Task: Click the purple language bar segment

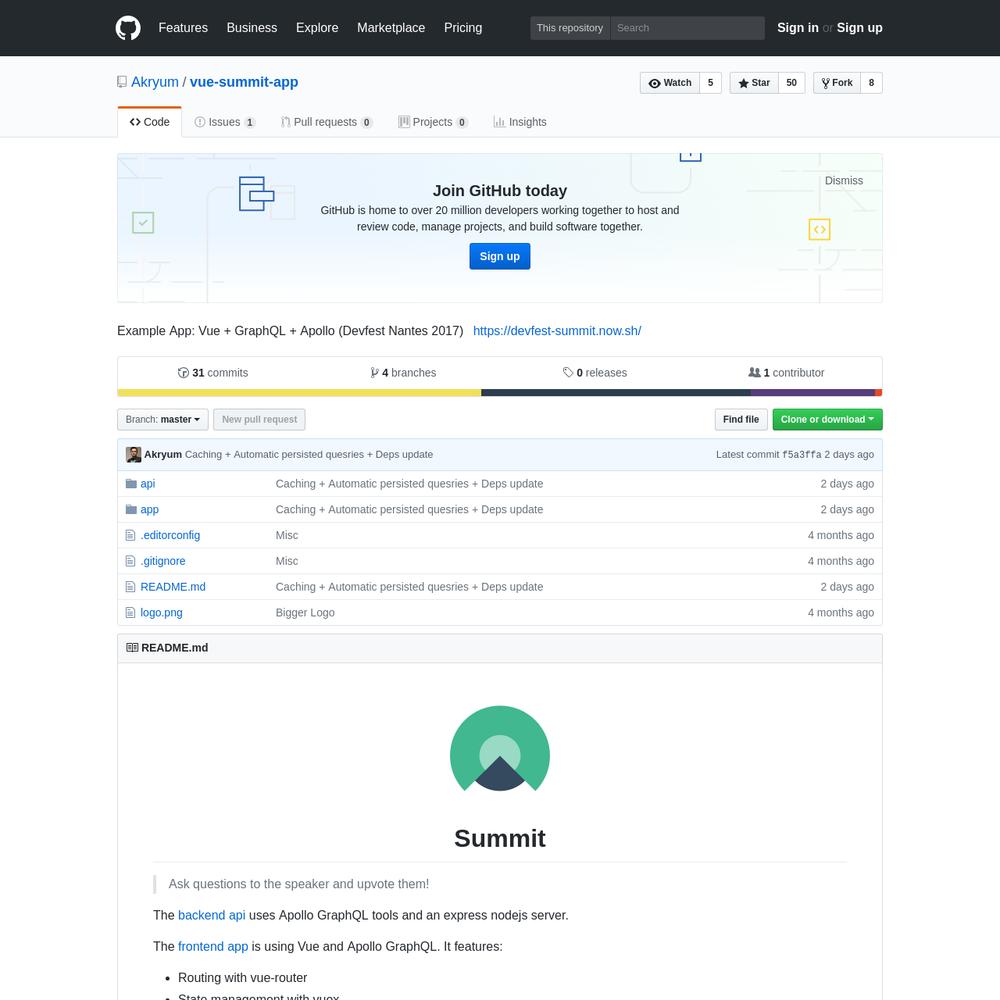Action: pyautogui.click(x=812, y=393)
